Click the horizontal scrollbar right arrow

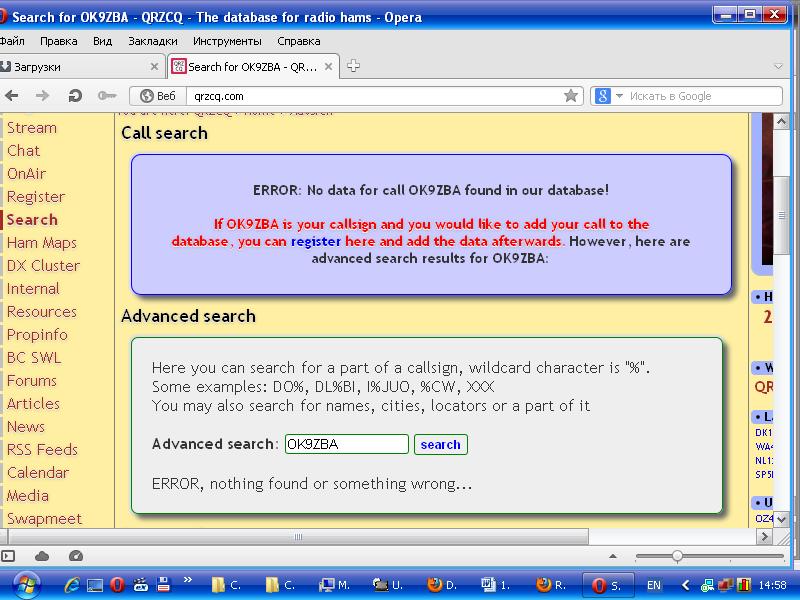(x=764, y=536)
